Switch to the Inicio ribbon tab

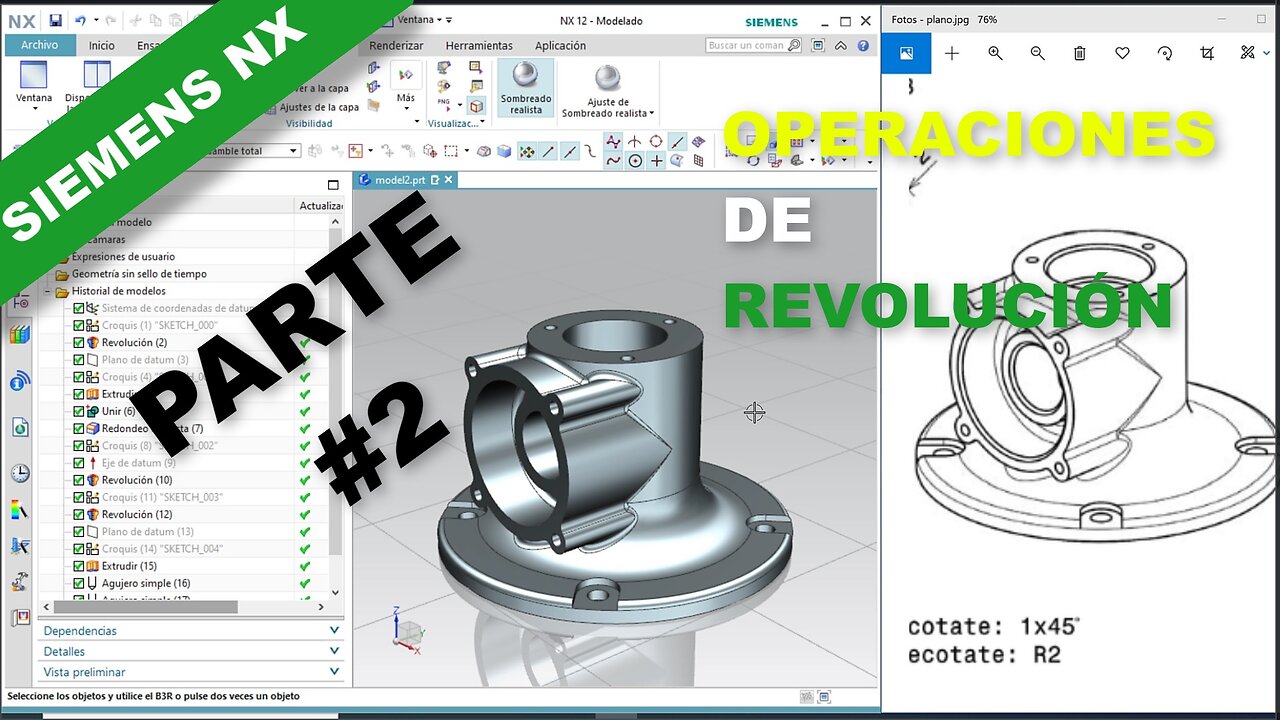click(x=101, y=45)
